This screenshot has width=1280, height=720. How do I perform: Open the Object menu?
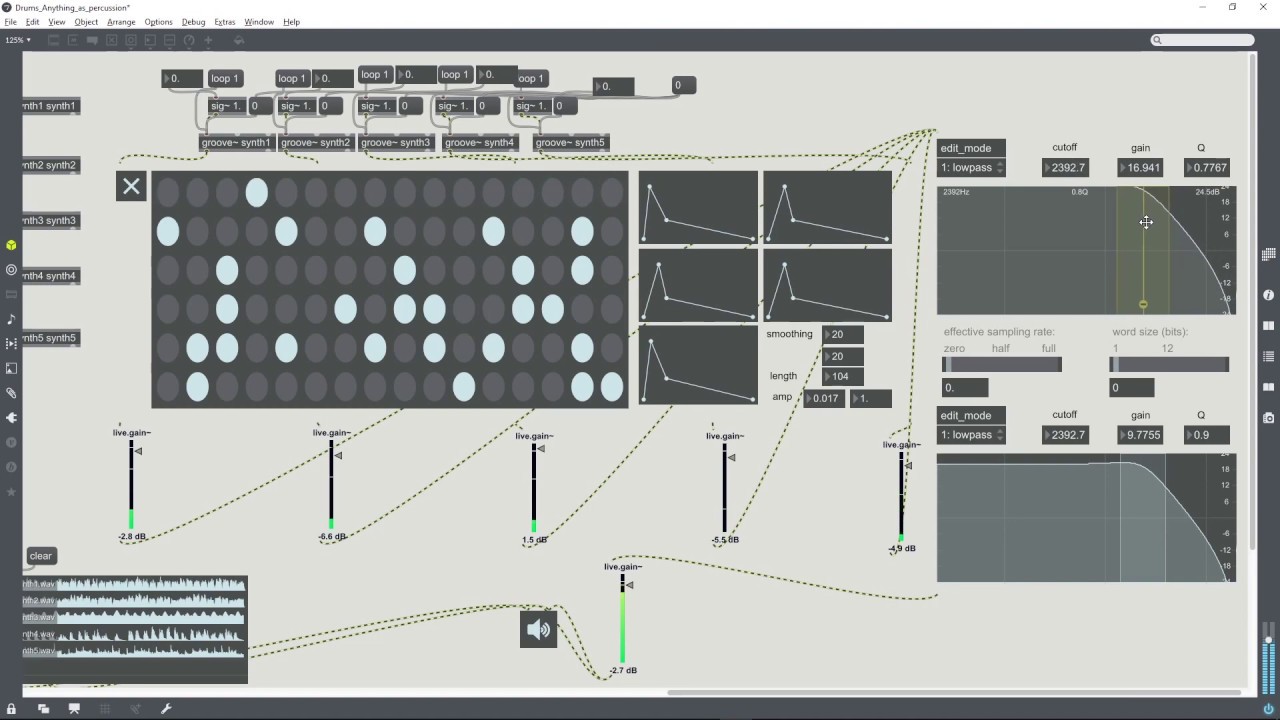tap(86, 22)
